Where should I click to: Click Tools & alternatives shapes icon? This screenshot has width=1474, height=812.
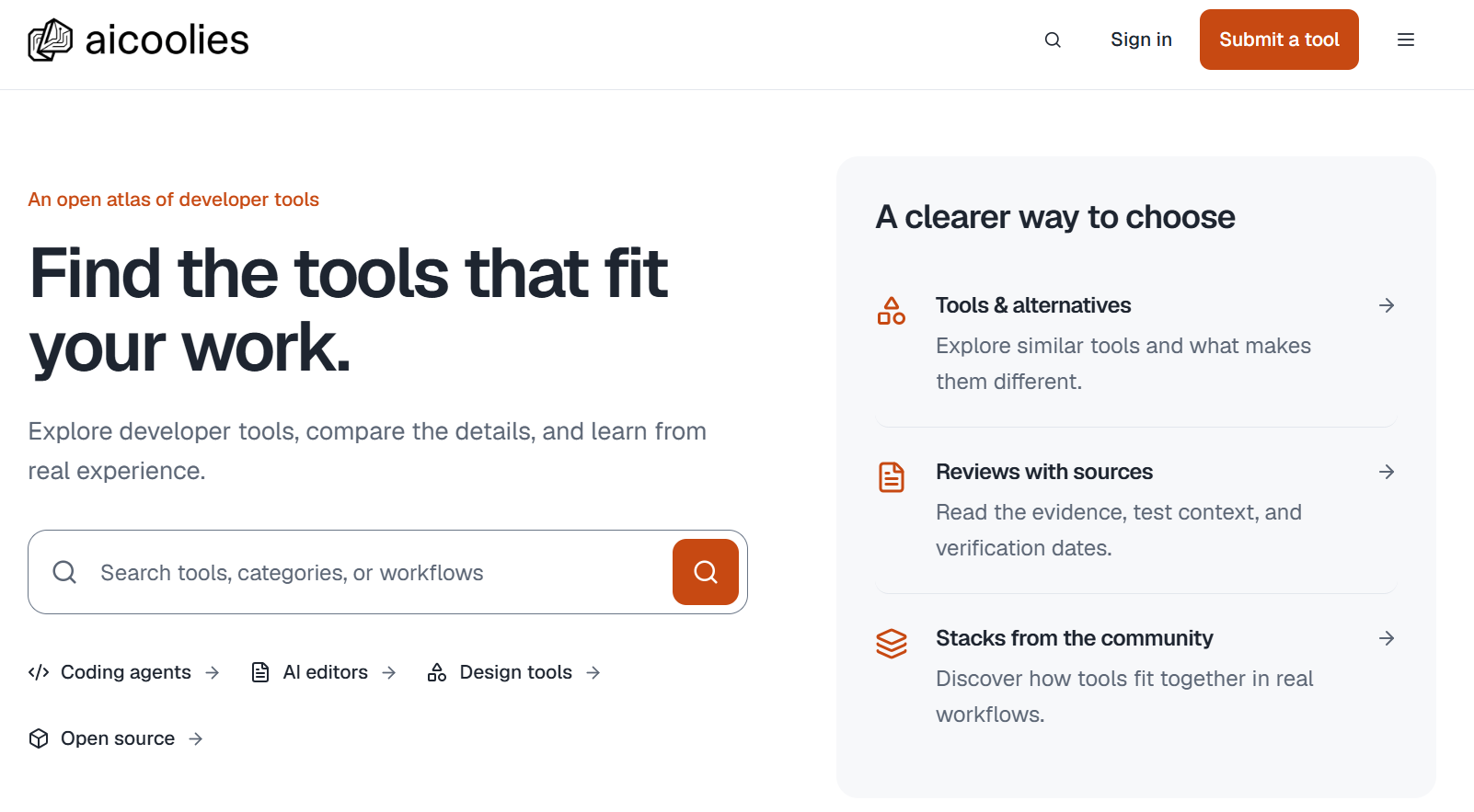click(x=892, y=311)
